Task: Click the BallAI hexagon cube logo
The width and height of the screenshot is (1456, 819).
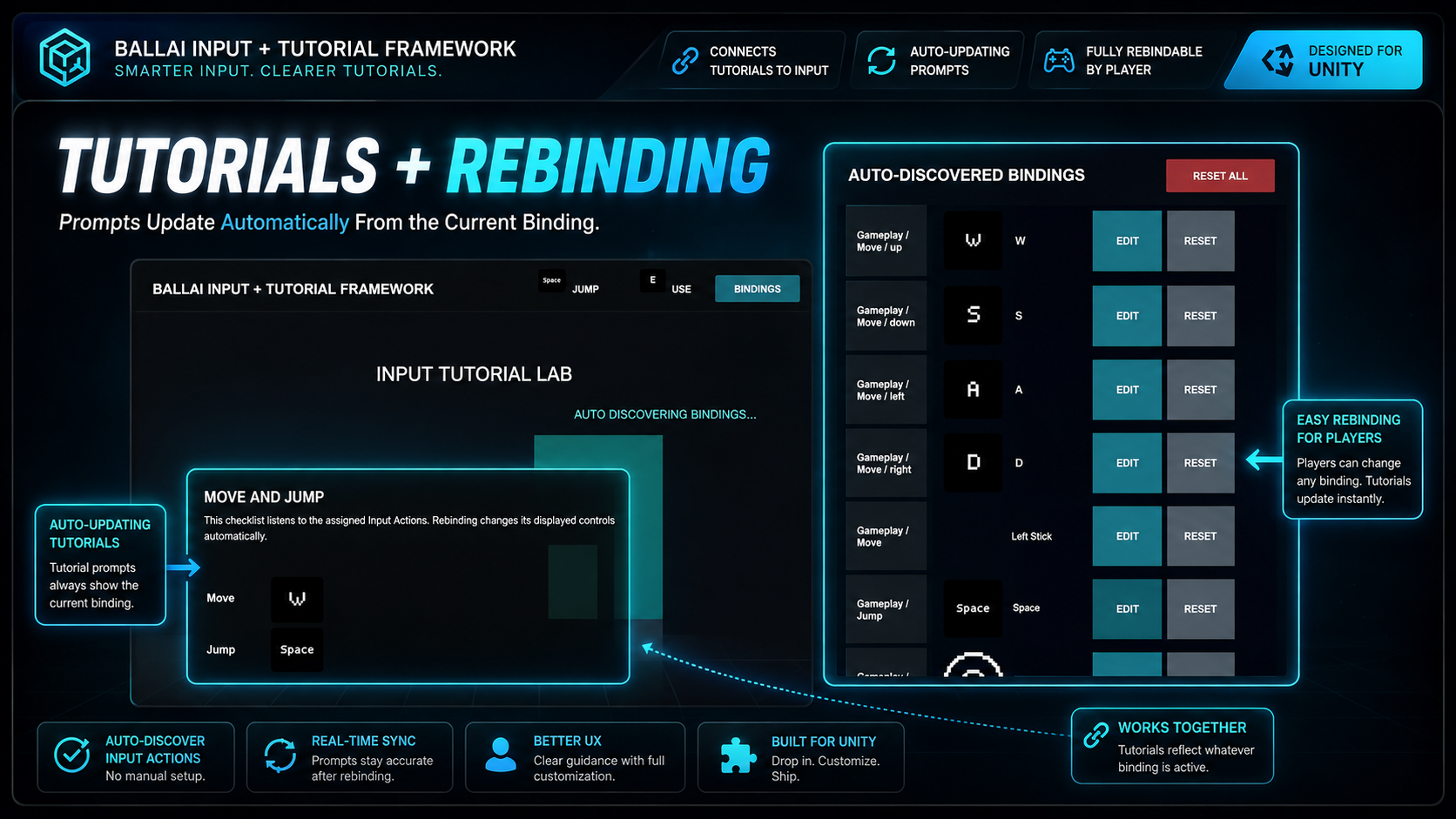Action: coord(65,57)
